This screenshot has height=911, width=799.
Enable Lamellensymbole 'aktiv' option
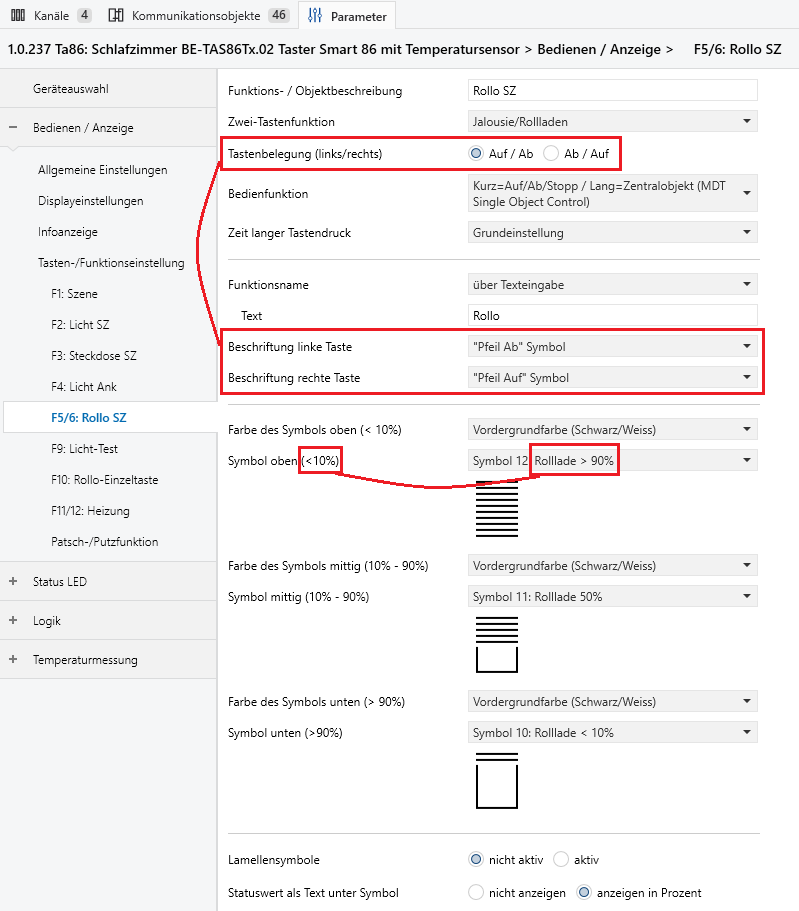coord(561,859)
